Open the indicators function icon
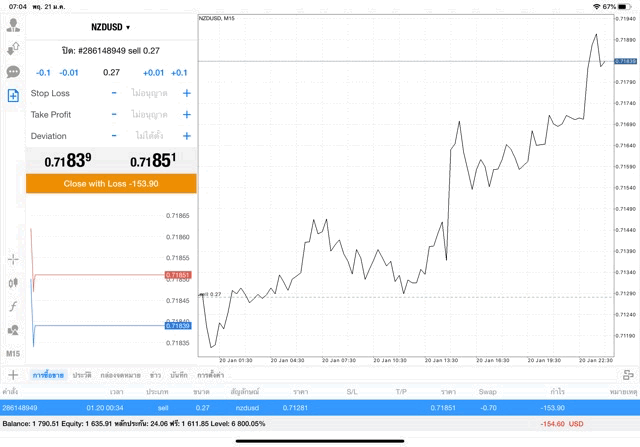Screen dimensions: 640x447 tap(13, 306)
